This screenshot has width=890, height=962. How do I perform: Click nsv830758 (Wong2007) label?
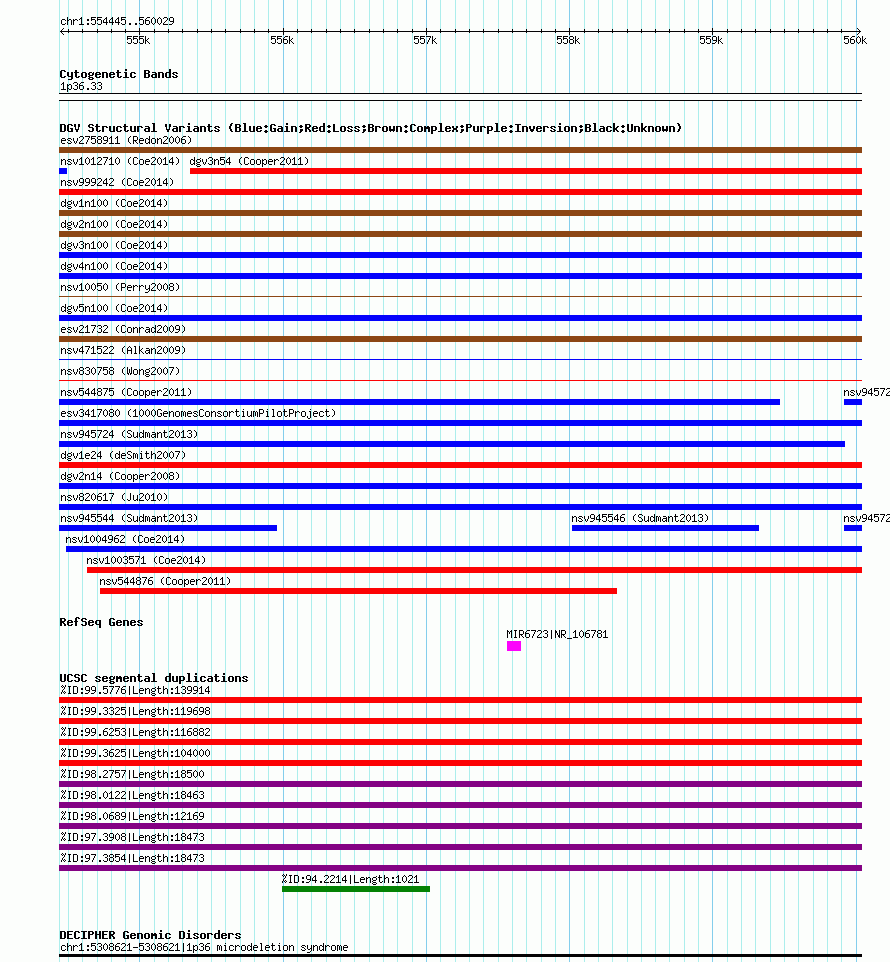120,371
